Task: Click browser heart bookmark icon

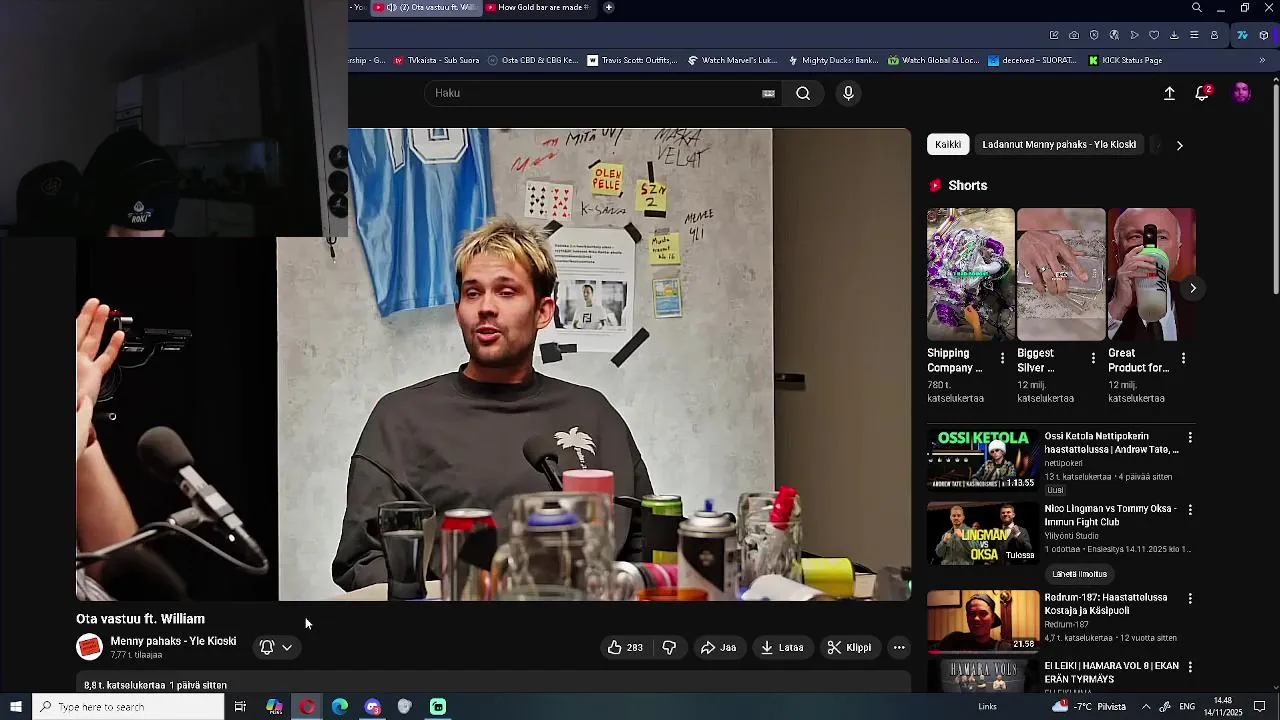Action: (x=1154, y=35)
